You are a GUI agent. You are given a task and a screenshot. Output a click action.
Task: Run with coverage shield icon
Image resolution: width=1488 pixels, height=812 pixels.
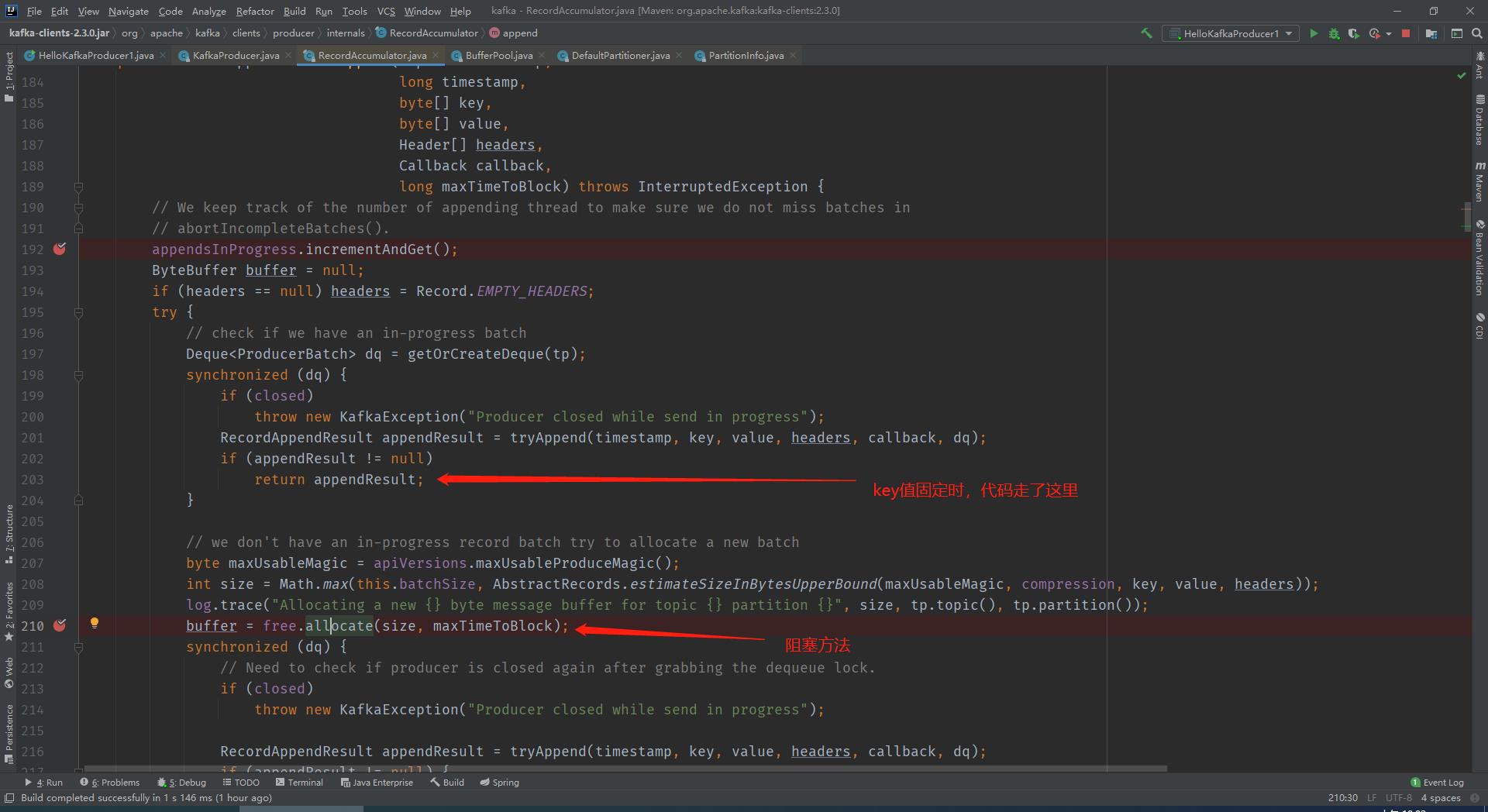tap(1353, 33)
